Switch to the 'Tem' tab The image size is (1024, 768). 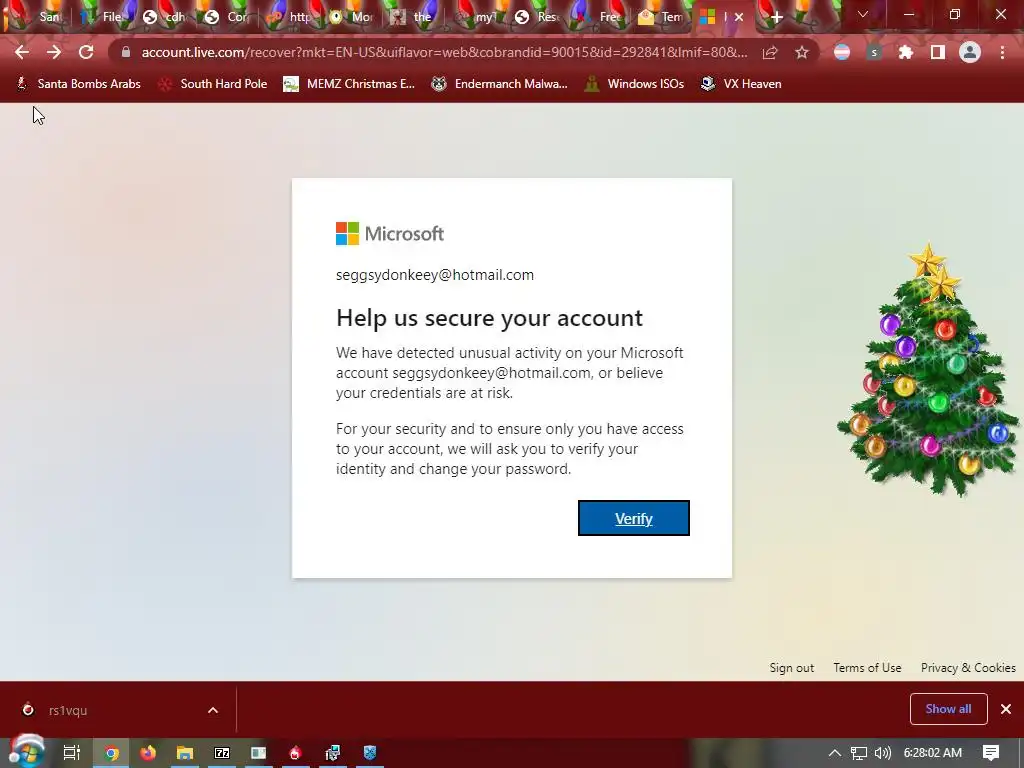coord(661,17)
